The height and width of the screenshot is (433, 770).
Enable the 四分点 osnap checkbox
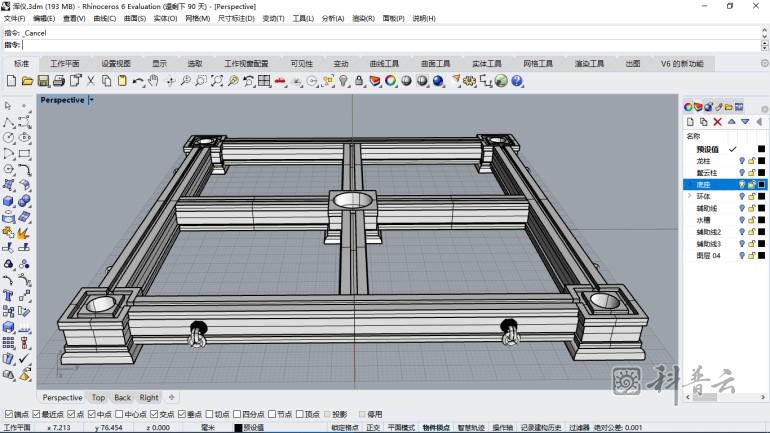coord(237,414)
